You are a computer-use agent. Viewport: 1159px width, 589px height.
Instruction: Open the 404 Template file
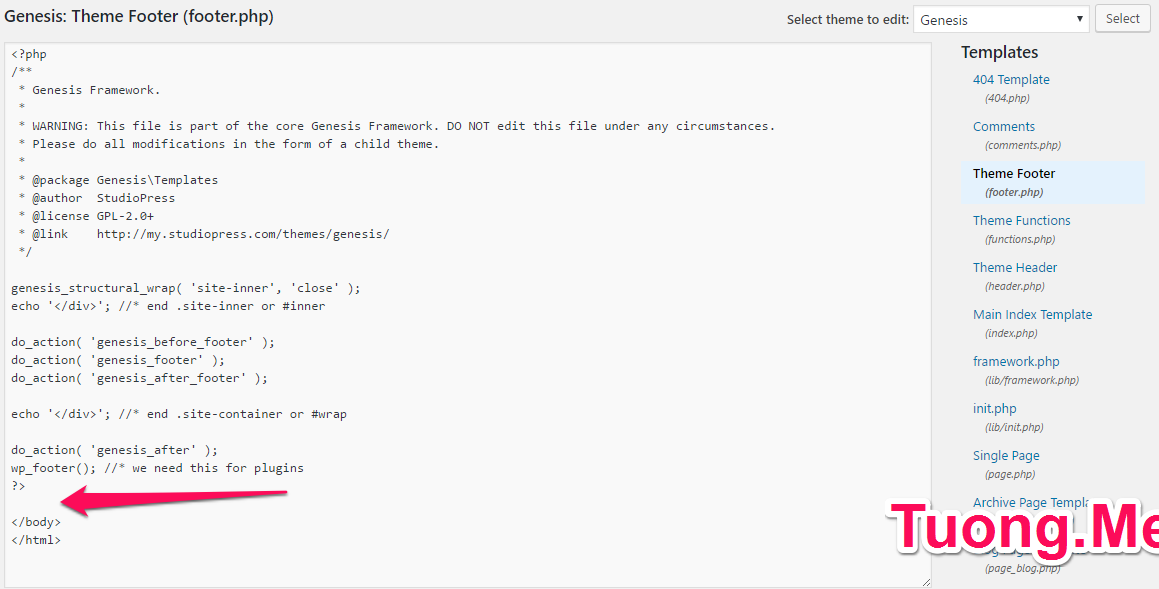point(1011,80)
